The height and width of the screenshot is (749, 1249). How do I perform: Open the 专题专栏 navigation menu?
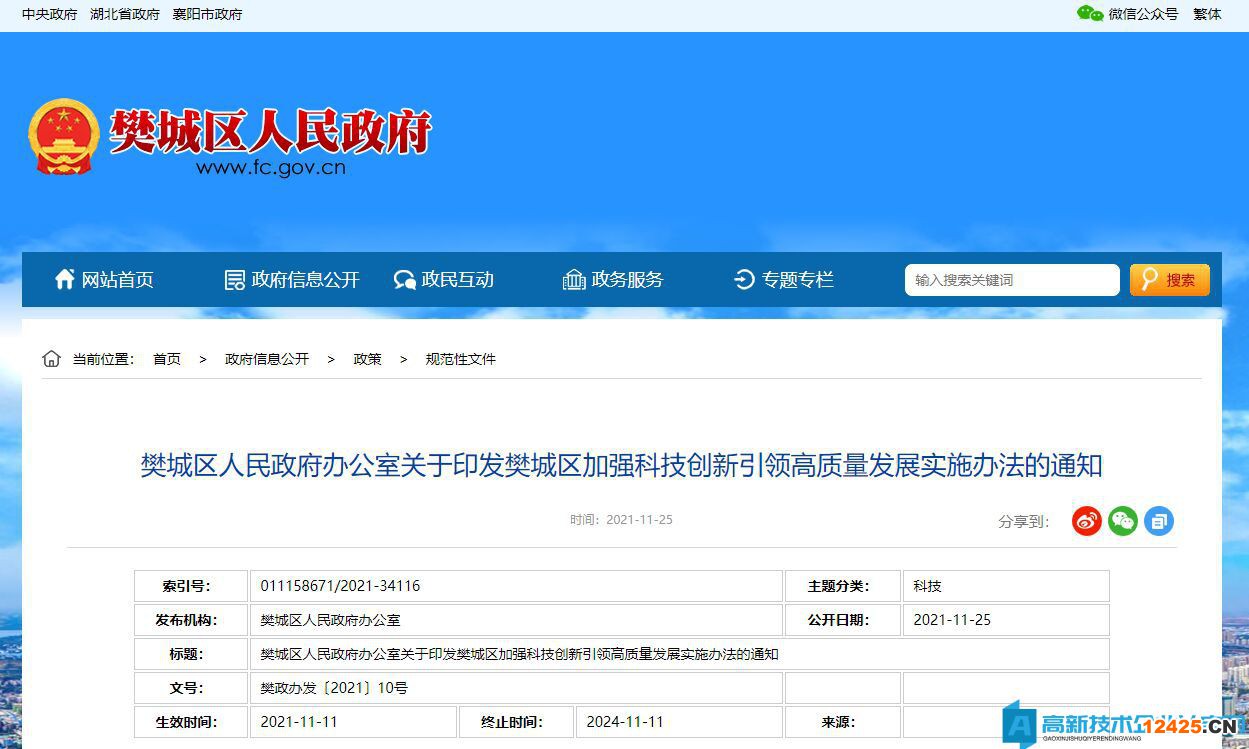[x=784, y=280]
